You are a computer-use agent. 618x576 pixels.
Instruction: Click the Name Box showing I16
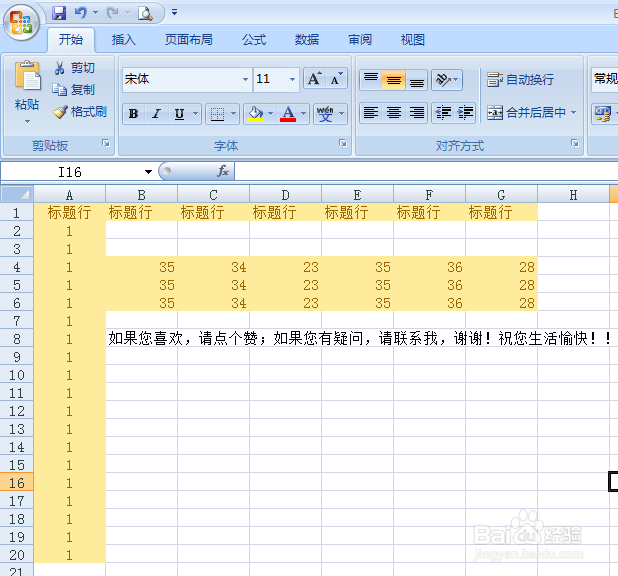pyautogui.click(x=70, y=172)
